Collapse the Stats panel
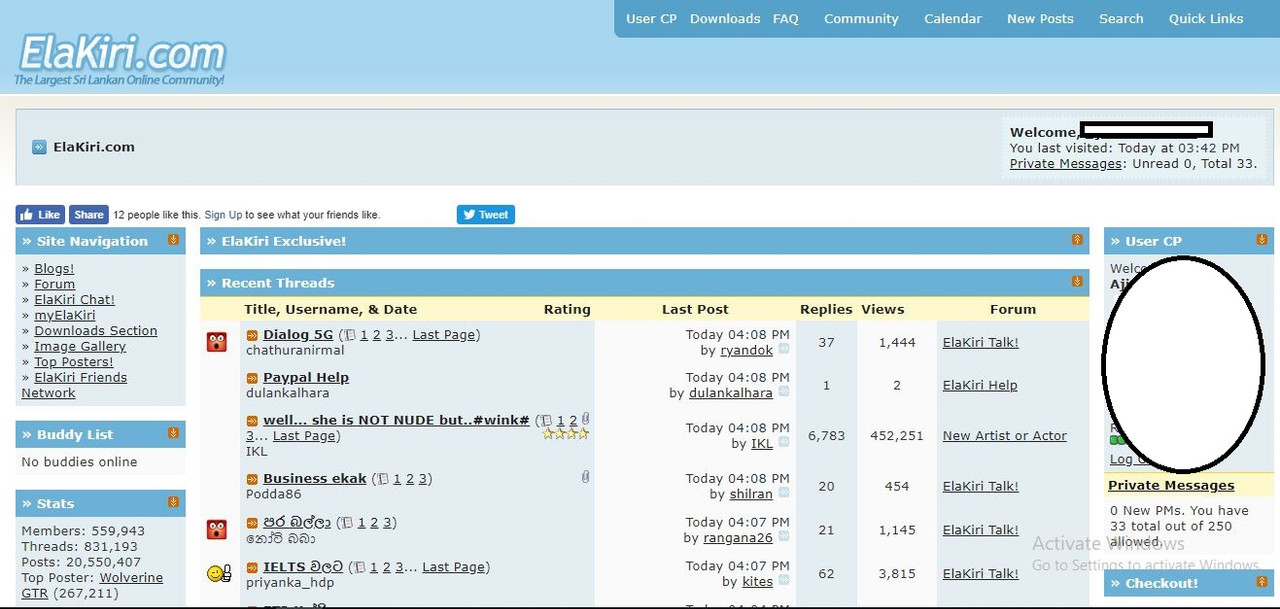1280x609 pixels. [x=173, y=502]
